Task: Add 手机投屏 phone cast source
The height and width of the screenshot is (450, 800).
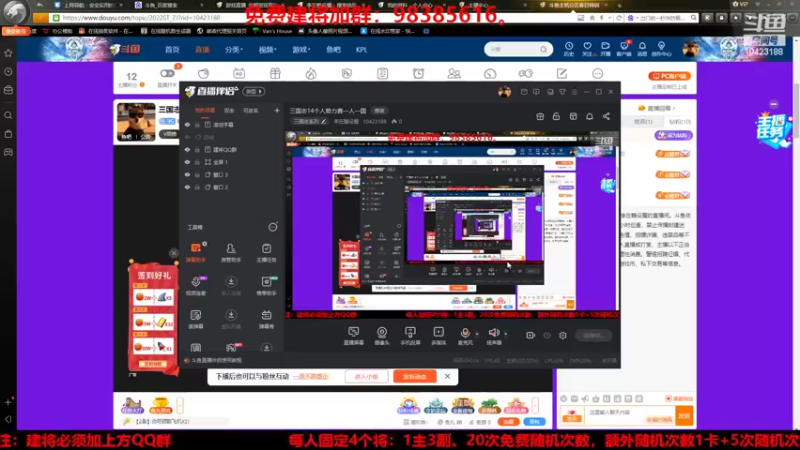Action: (x=410, y=336)
